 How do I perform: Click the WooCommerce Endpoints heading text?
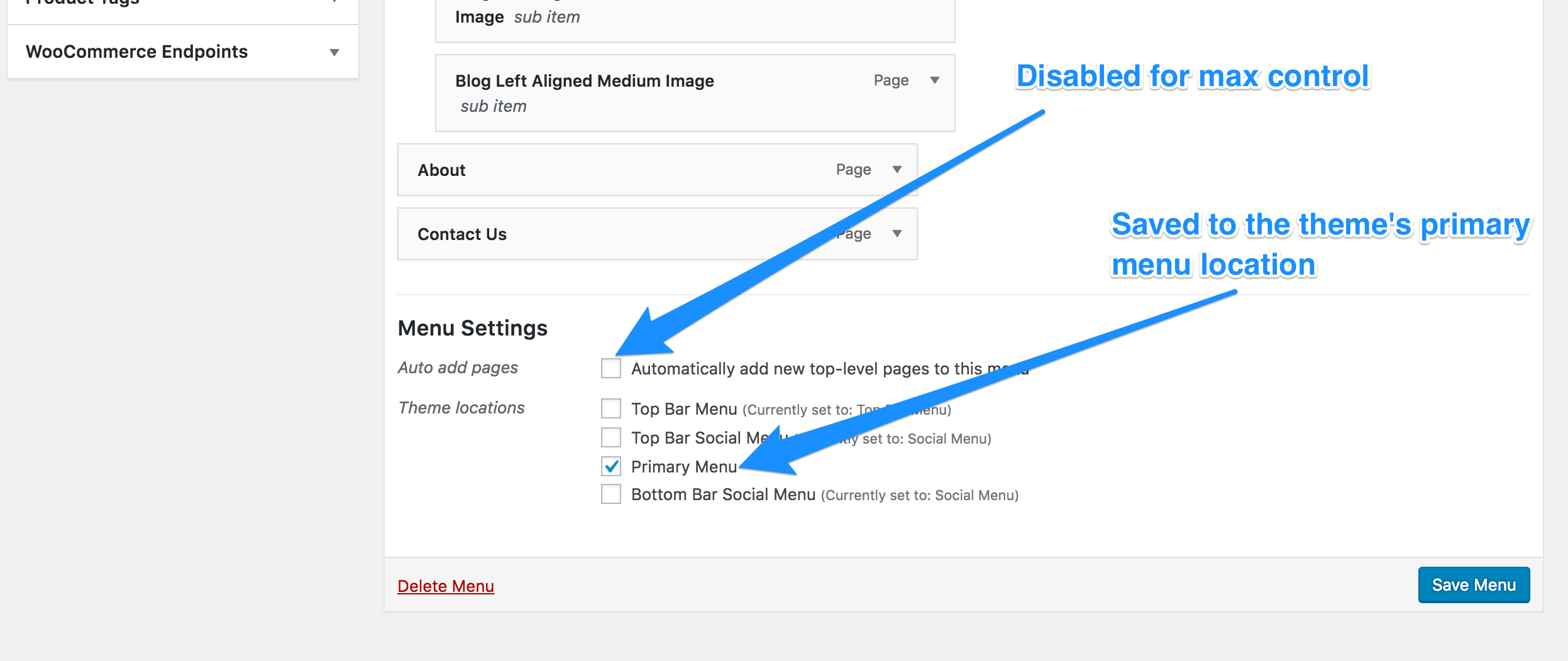tap(136, 52)
